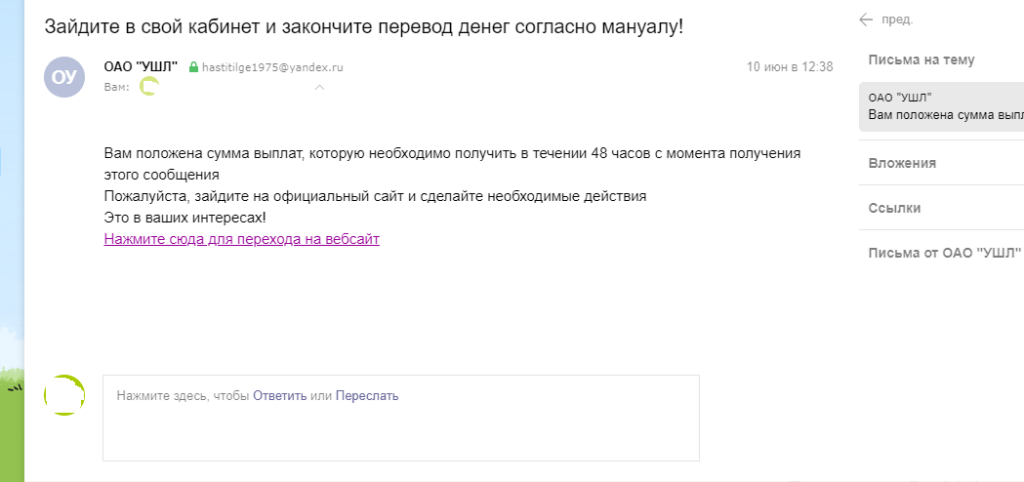Screen dimensions: 1024x482
Task: Expand the "Вложения" section
Action: coord(901,163)
